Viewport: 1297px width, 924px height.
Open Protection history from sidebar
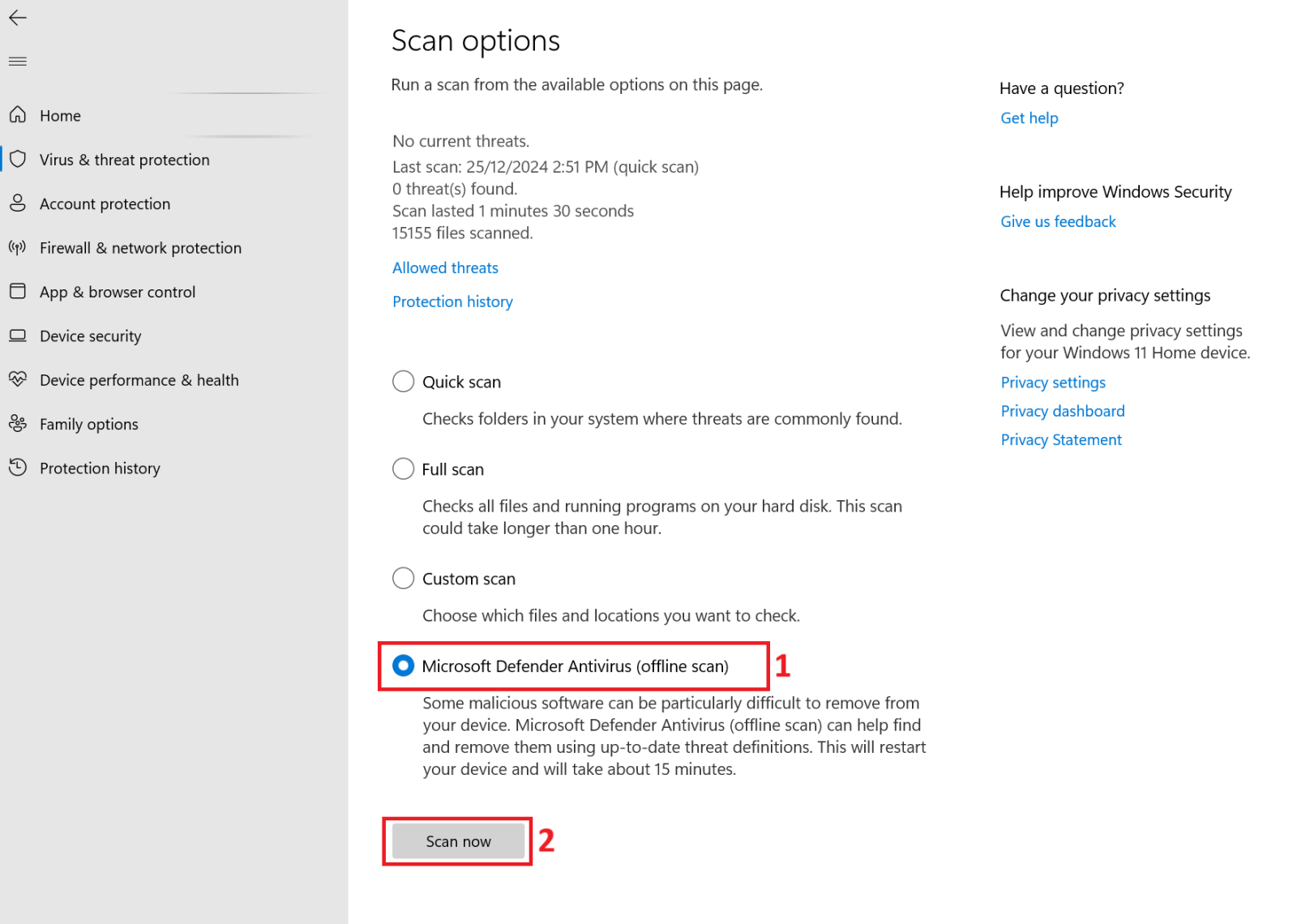100,468
